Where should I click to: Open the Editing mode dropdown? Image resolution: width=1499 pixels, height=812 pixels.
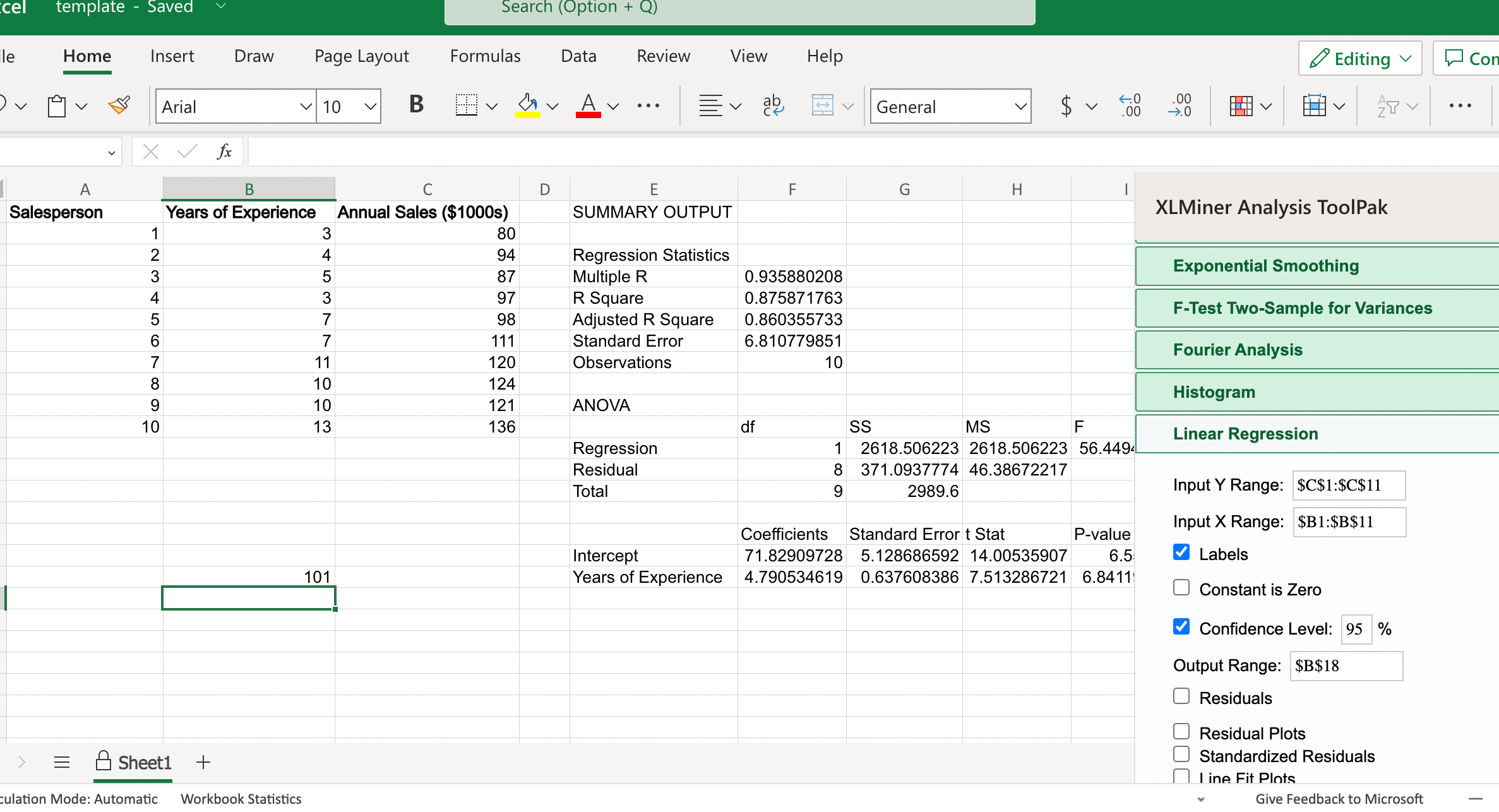1360,59
